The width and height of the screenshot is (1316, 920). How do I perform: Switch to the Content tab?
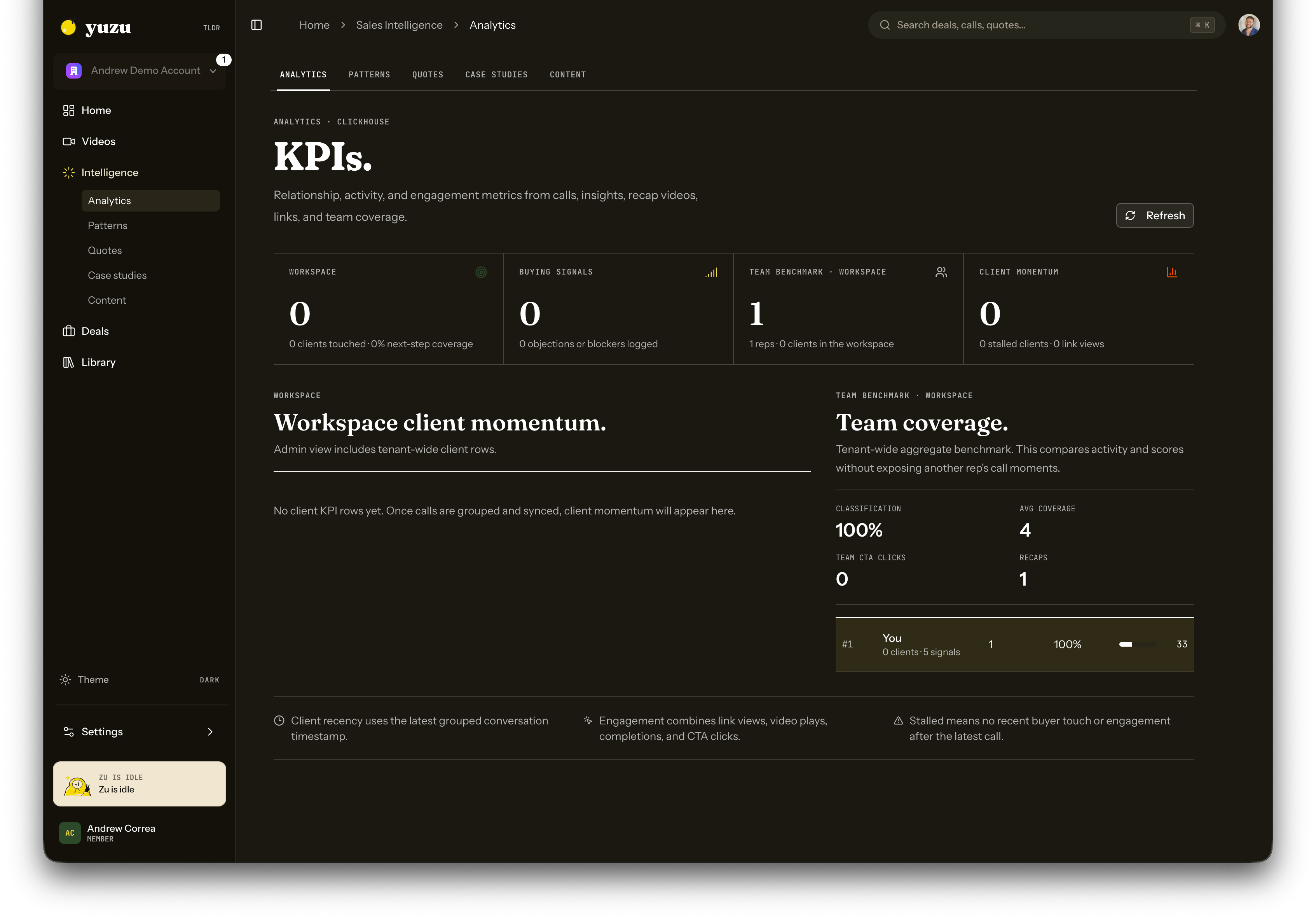point(567,75)
